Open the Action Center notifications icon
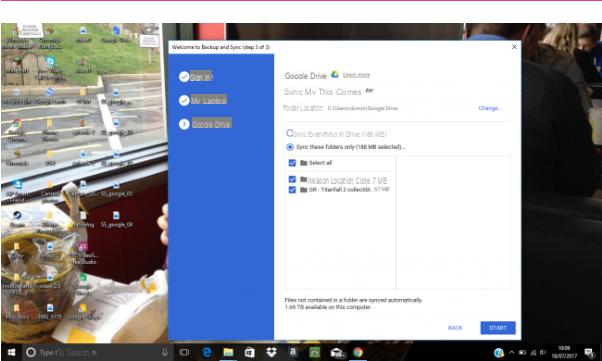This screenshot has height=361, width=602. 589,352
